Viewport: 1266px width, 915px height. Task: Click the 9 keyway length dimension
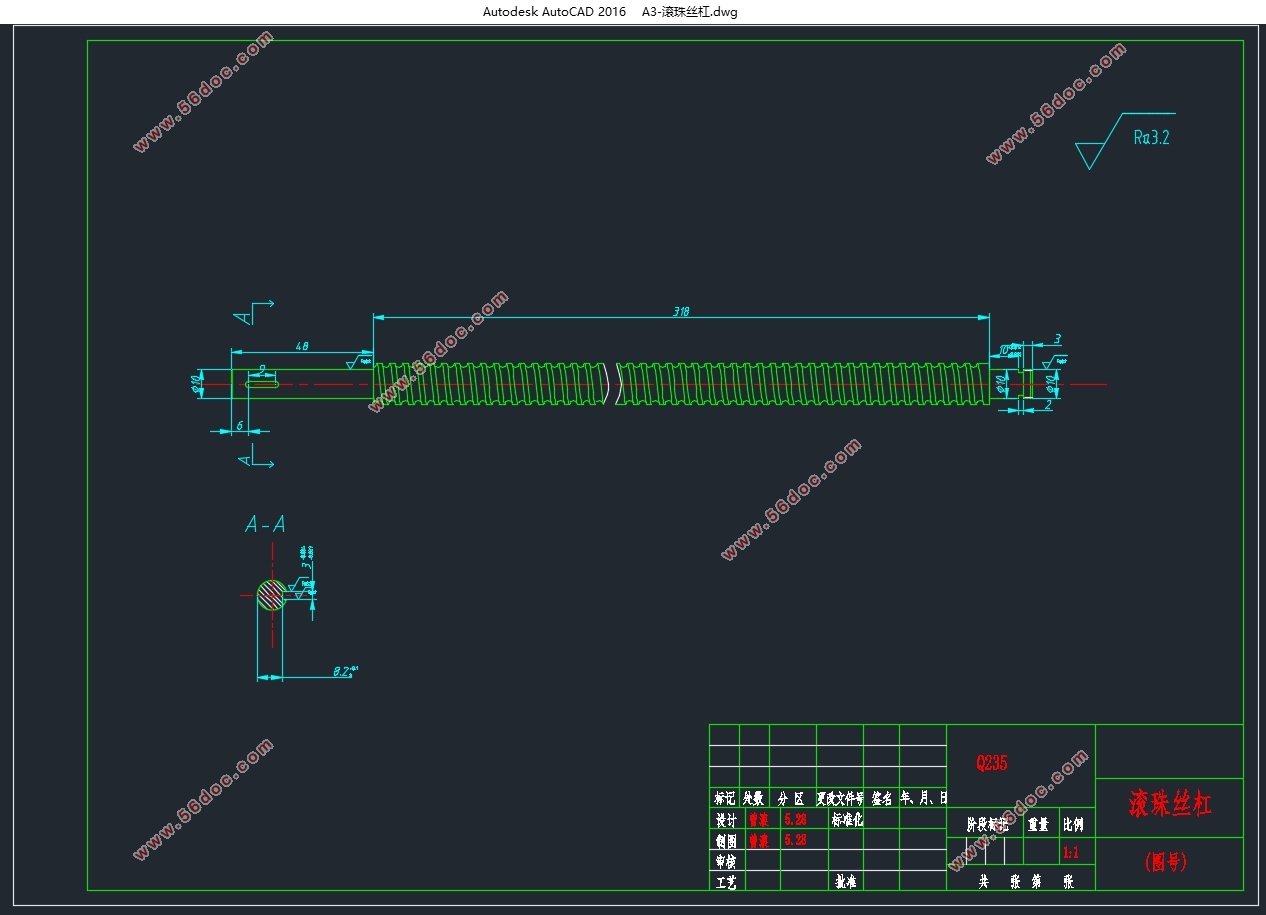tap(262, 370)
